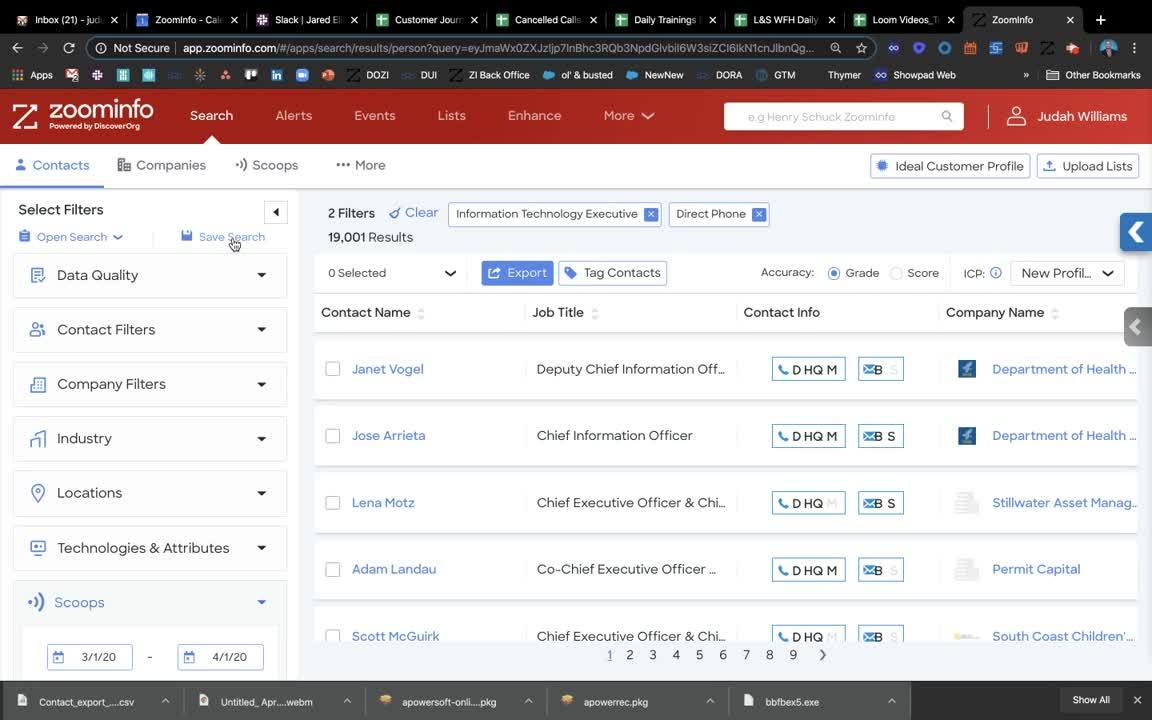Expand Data Quality filter section
This screenshot has height=720, width=1152.
coord(150,276)
